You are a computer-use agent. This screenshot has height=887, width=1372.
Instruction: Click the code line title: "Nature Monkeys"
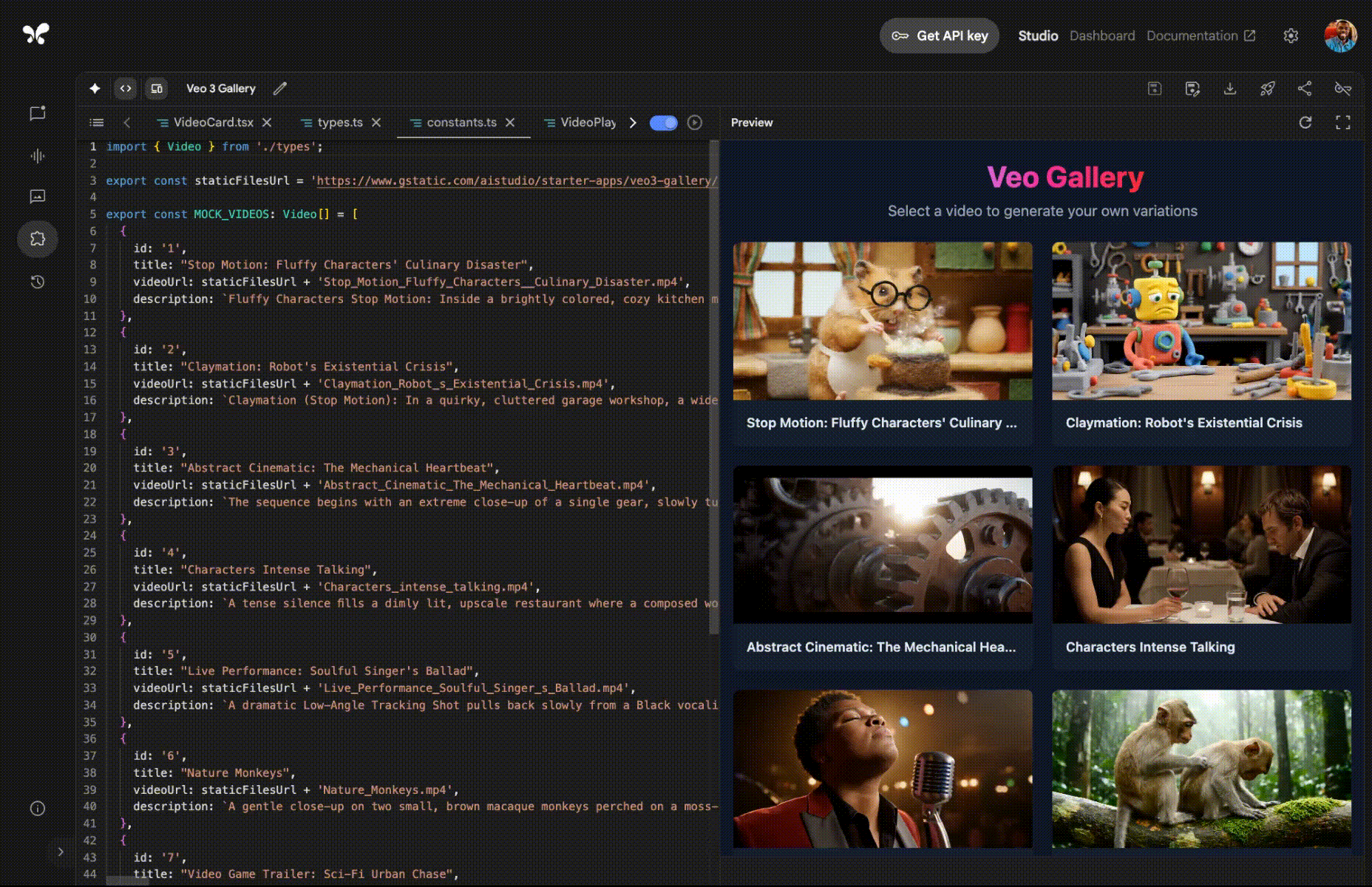click(x=214, y=773)
